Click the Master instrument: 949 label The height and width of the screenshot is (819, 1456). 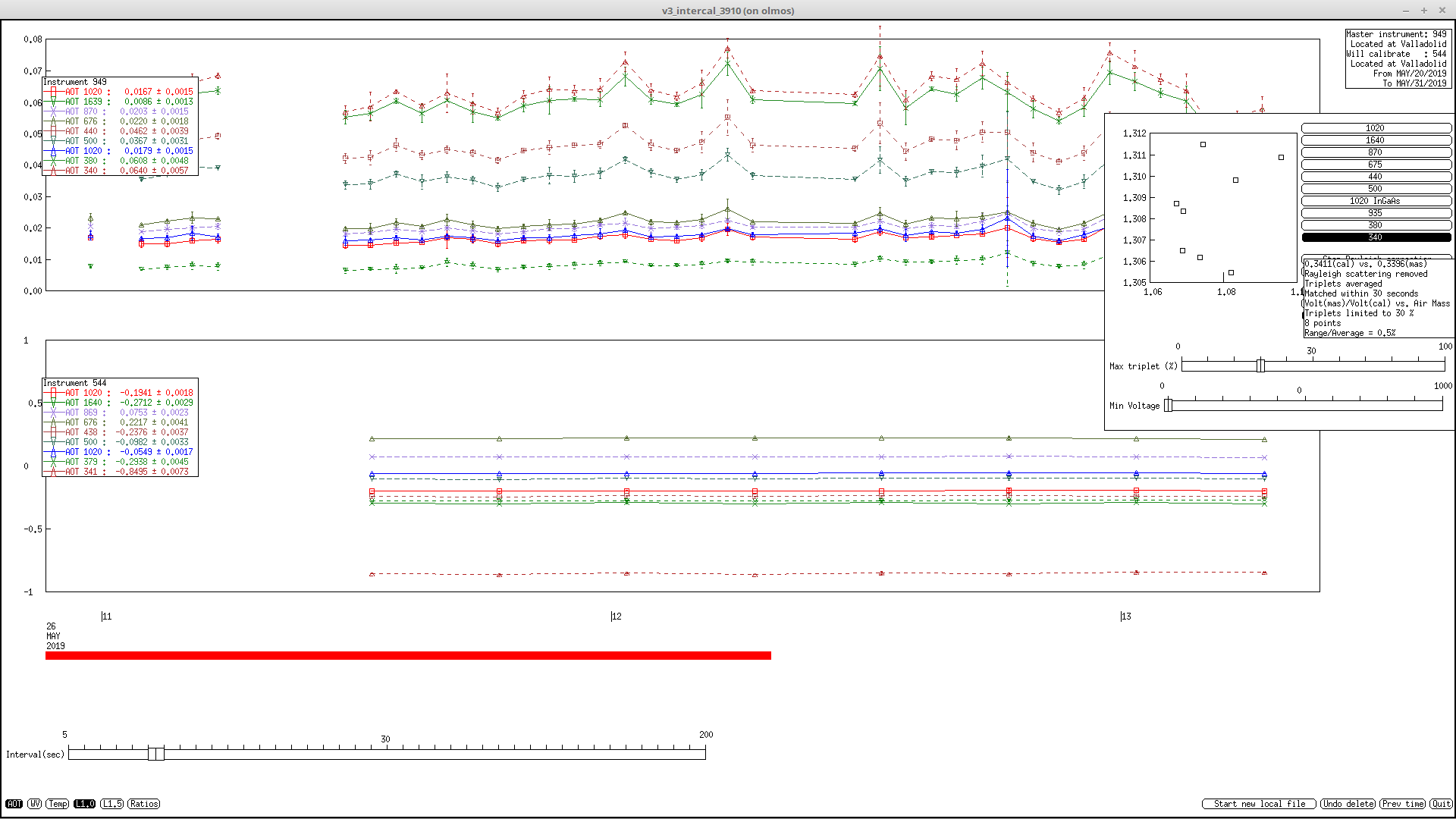pos(1397,34)
